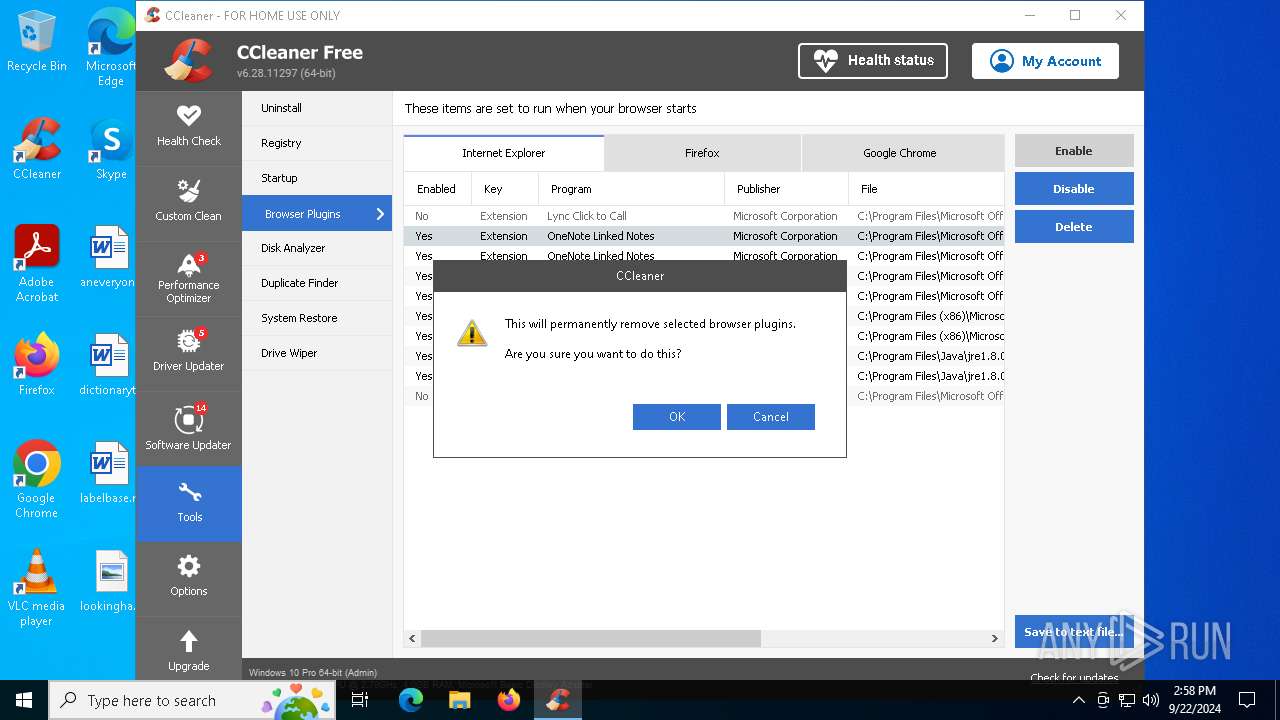Select the Lync Click to Call row
Screen dimensions: 1280x720
704,216
